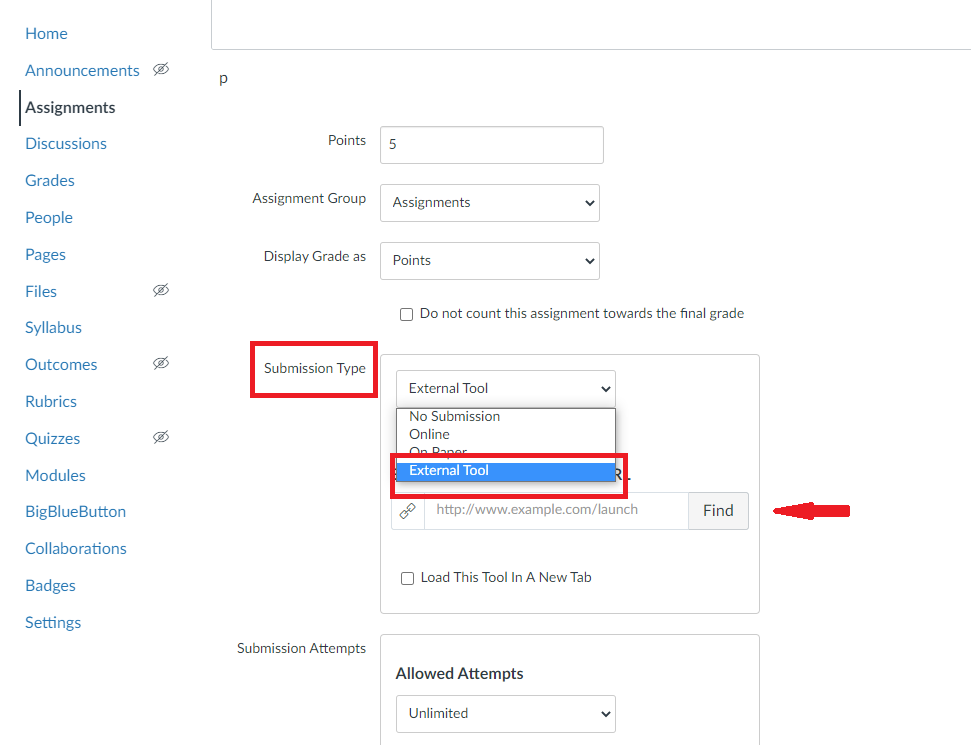Open the Display Grade as dropdown
The width and height of the screenshot is (971, 745).
click(x=490, y=261)
